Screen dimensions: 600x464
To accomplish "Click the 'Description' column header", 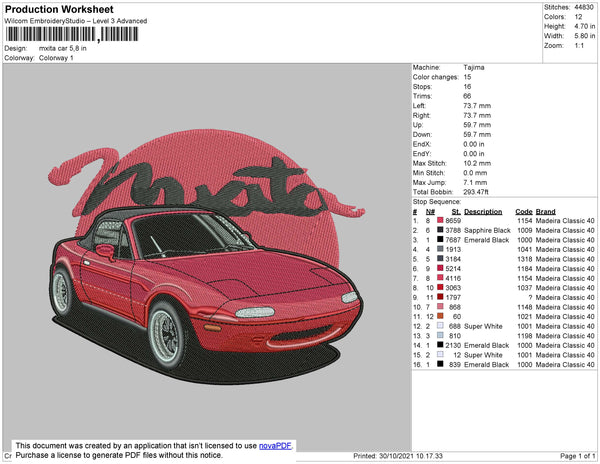I will coord(483,212).
